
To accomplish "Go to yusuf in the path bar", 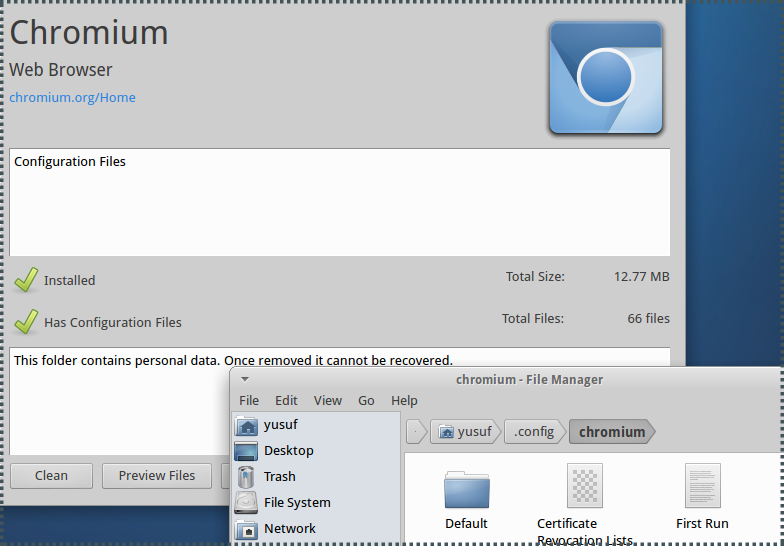I will (465, 432).
